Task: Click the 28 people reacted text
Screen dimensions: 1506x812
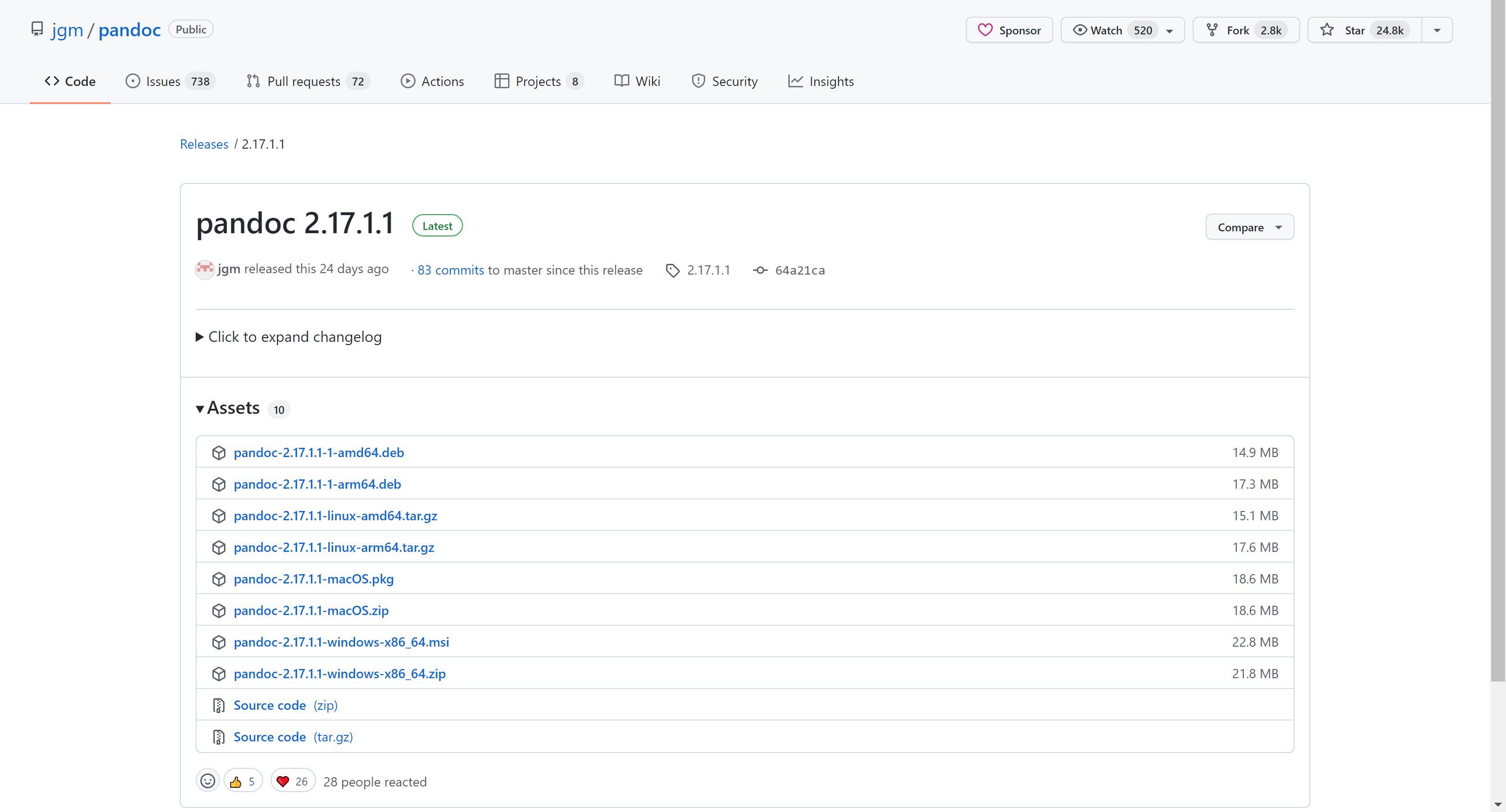Action: tap(375, 782)
